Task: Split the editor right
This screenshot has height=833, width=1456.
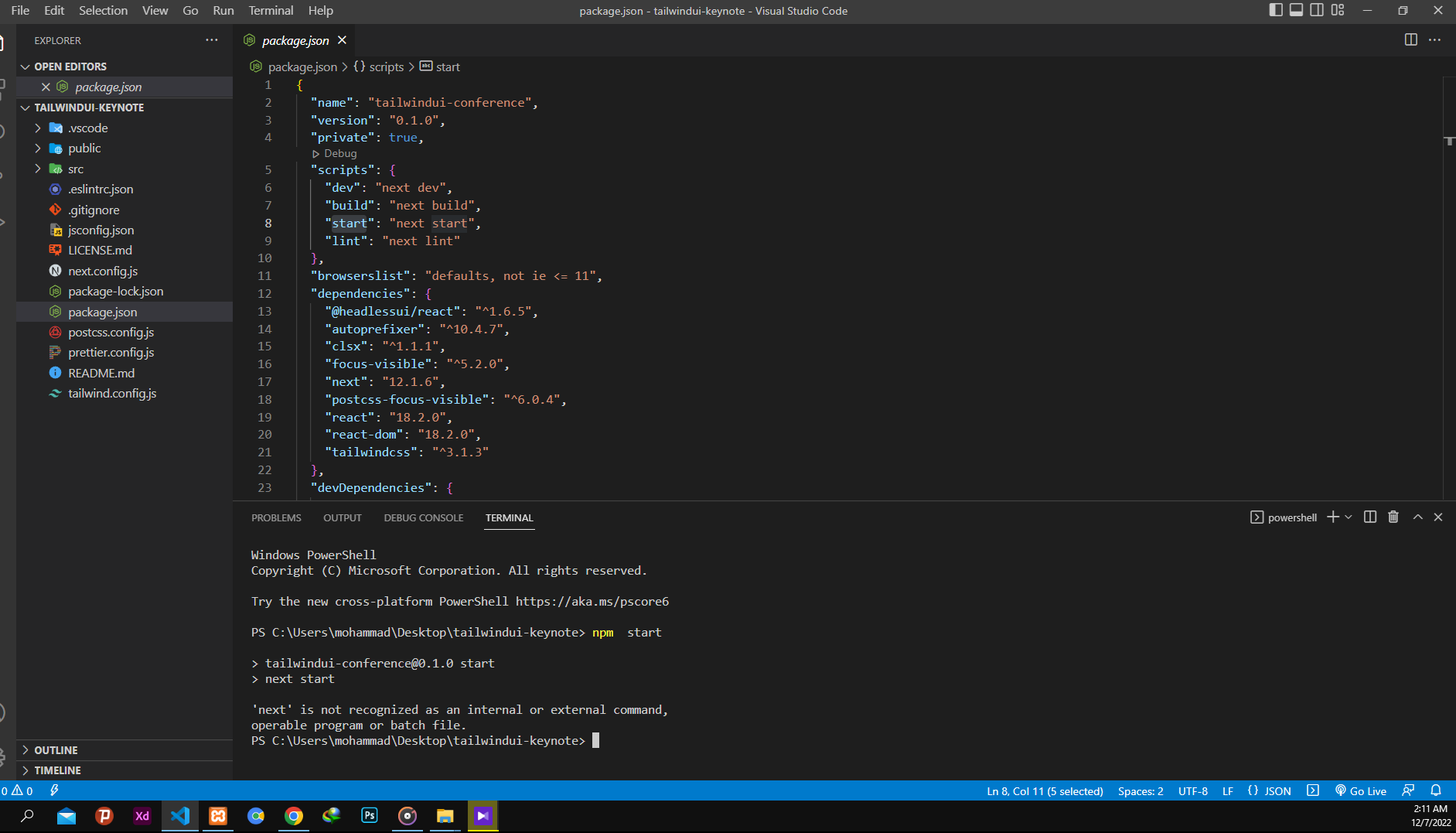Action: 1411,40
